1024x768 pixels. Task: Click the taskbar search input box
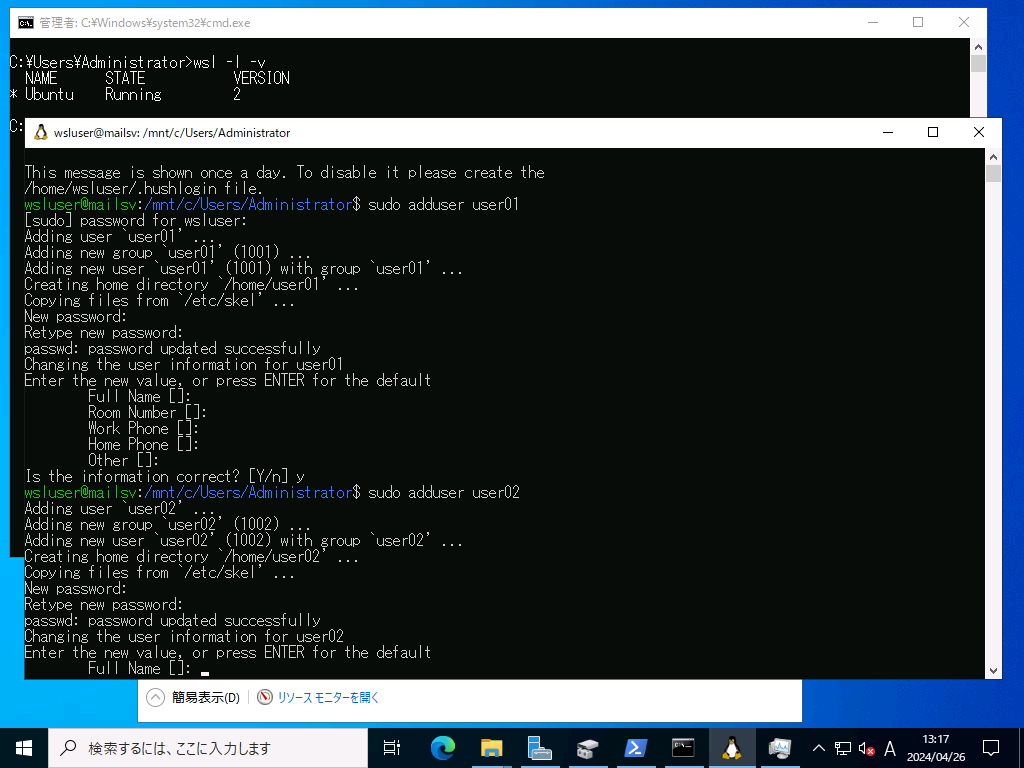(200, 747)
